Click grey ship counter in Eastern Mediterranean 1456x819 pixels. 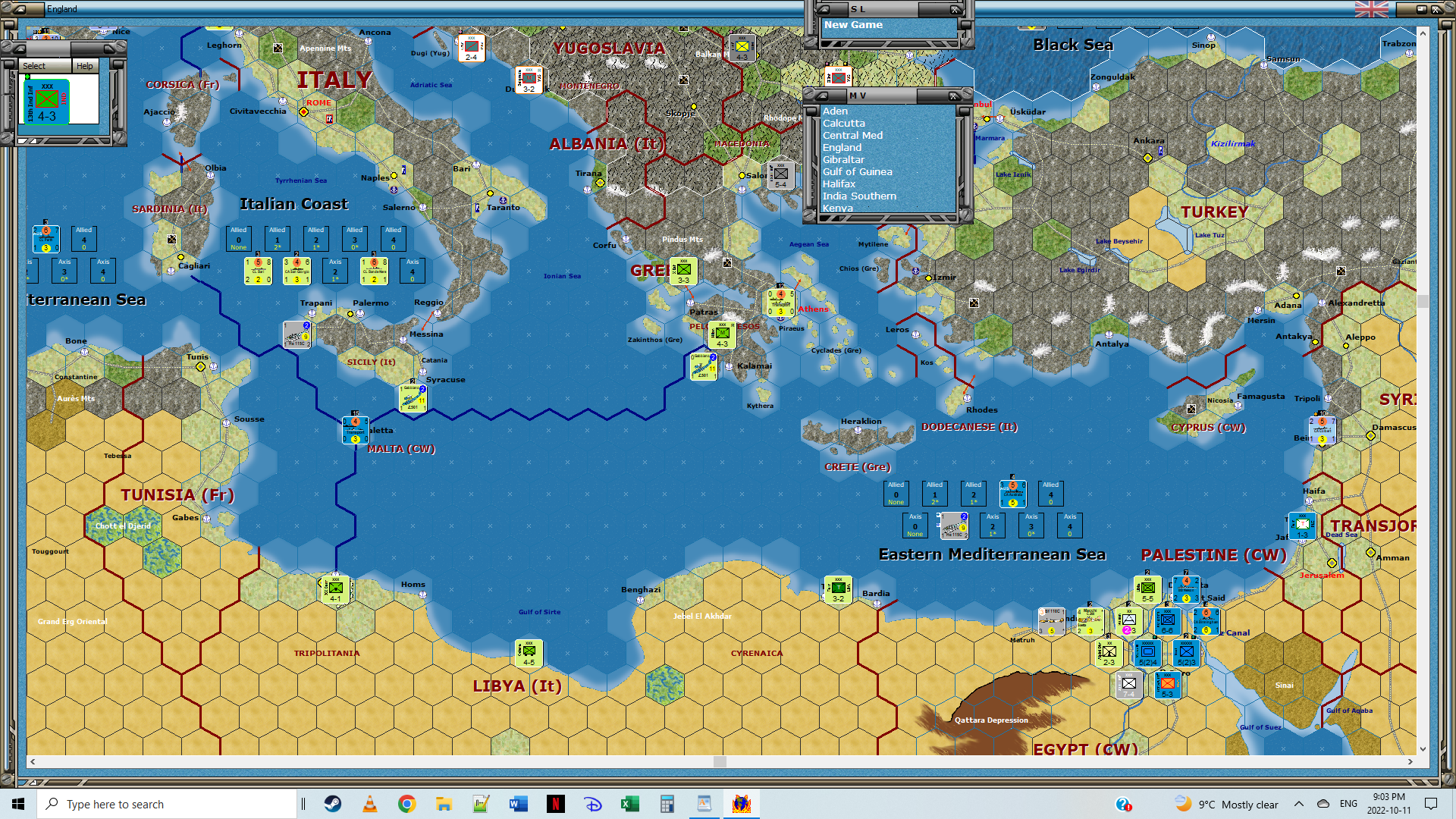click(x=954, y=526)
